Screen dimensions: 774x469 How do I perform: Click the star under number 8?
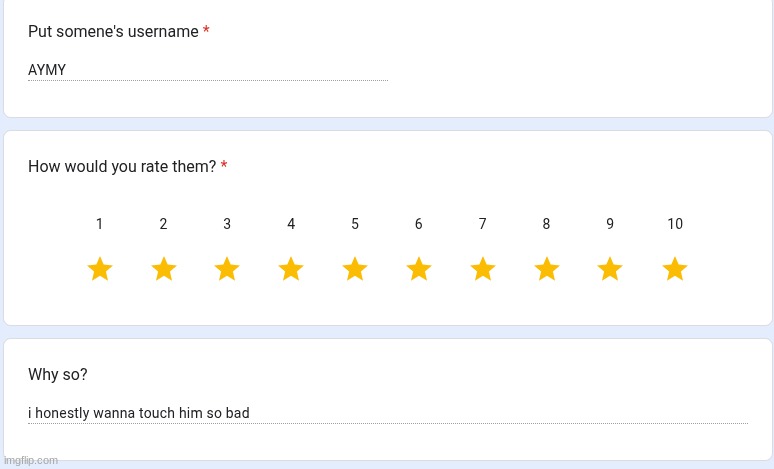coord(546,269)
